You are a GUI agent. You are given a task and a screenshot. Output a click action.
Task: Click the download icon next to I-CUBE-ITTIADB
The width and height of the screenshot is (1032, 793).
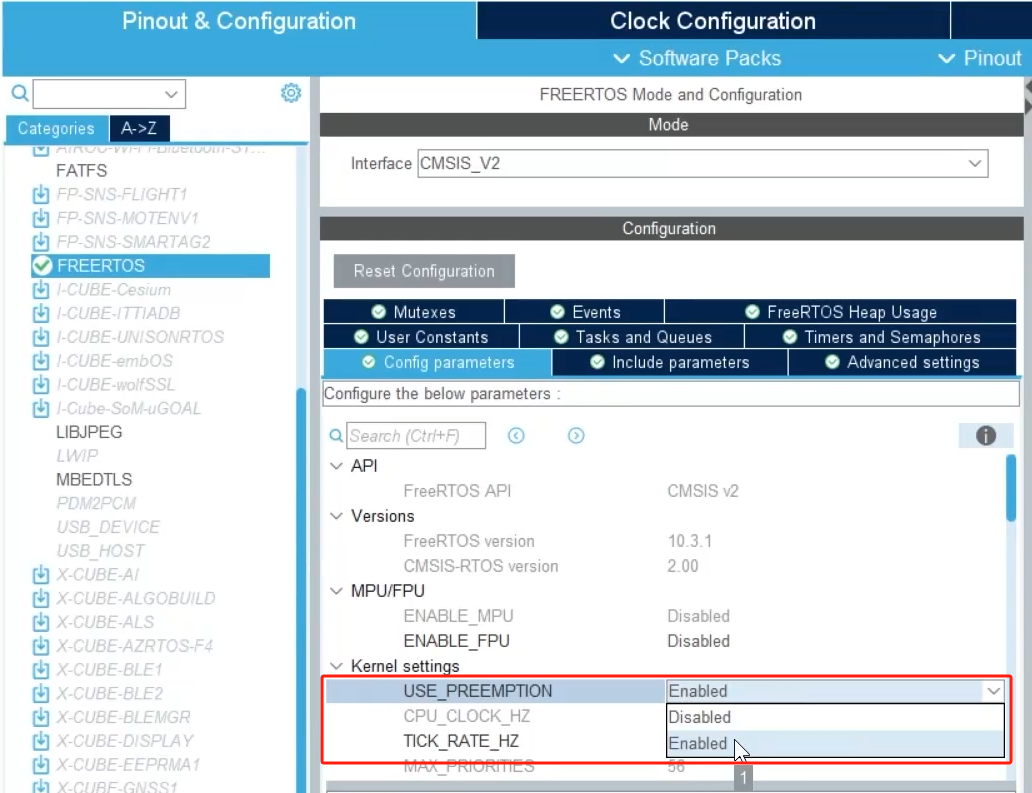tap(41, 313)
